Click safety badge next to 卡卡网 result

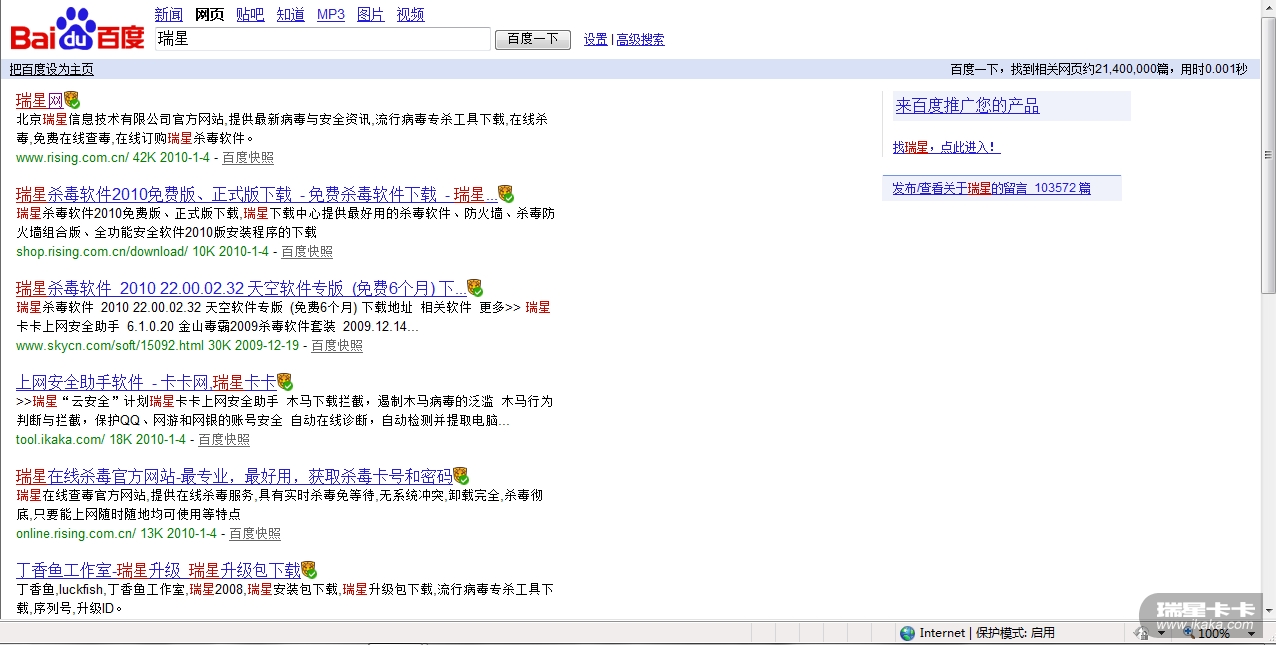(285, 382)
